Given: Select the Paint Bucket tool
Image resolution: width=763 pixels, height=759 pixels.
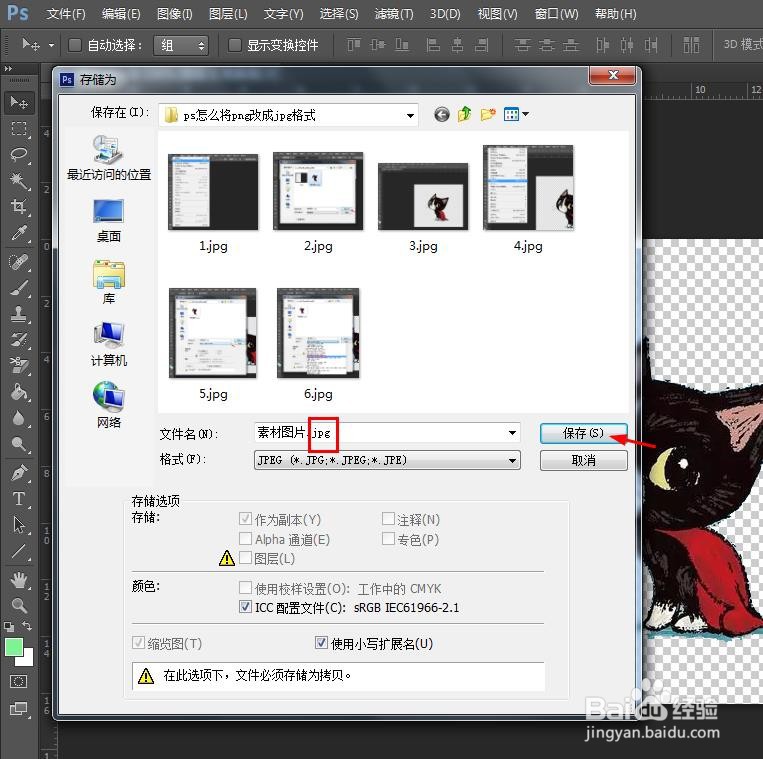Looking at the screenshot, I should 19,392.
